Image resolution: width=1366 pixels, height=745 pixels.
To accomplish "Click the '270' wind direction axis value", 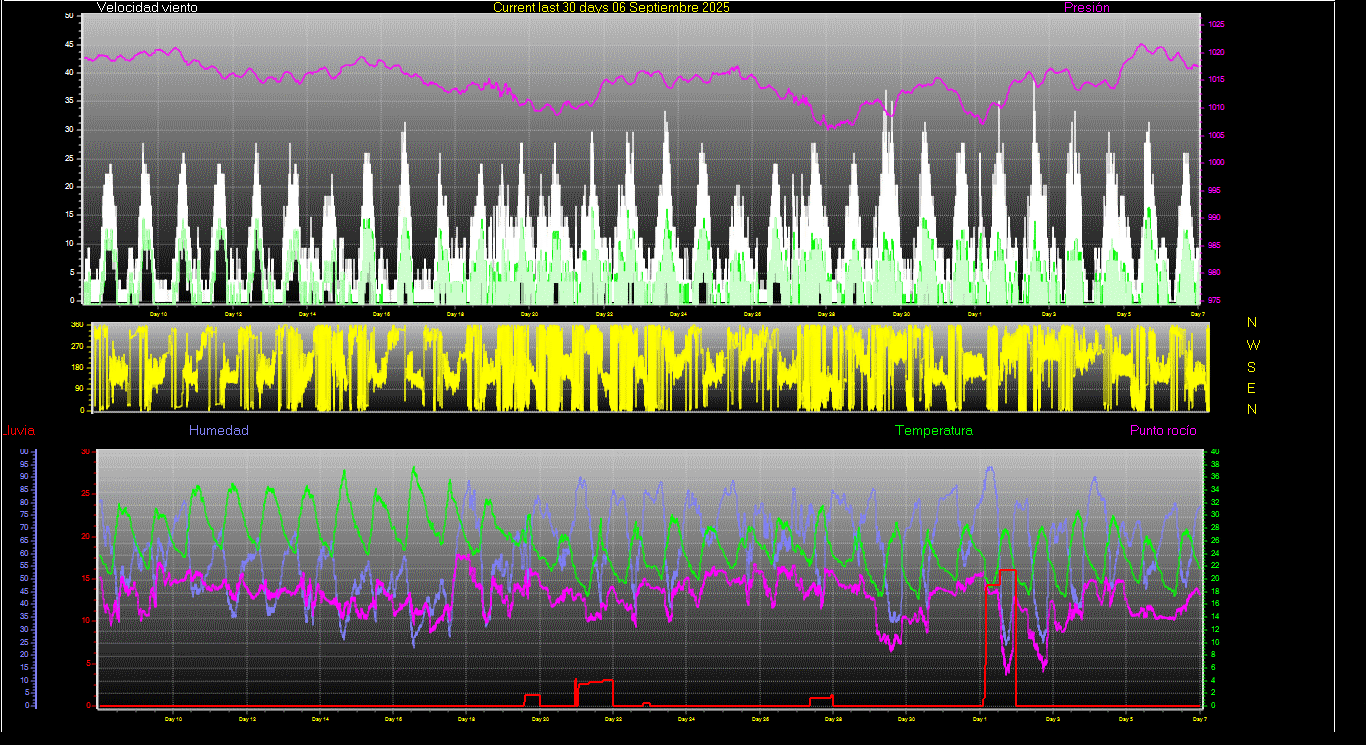I will (76, 346).
